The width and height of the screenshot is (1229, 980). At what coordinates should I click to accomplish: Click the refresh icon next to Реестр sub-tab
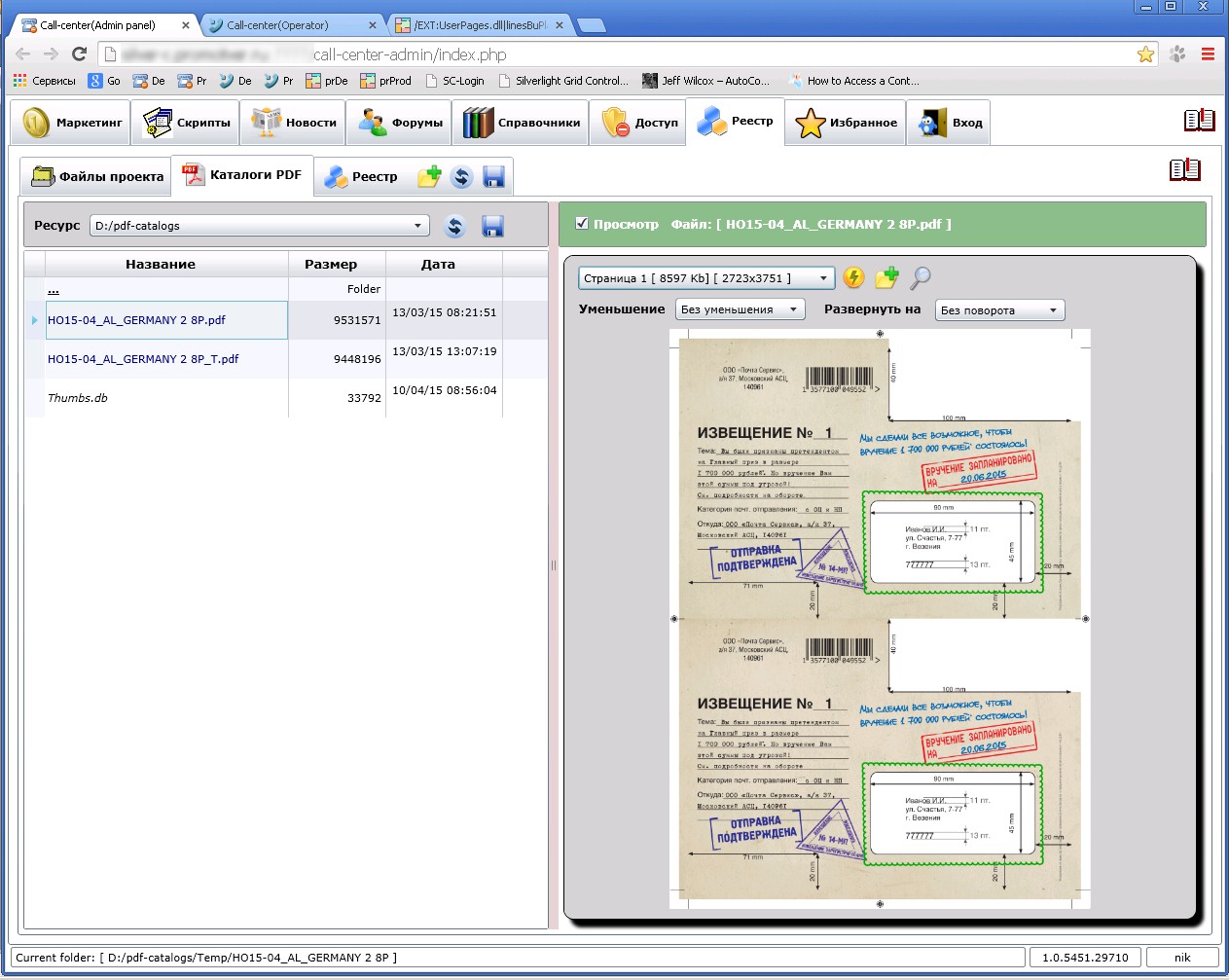coord(461,177)
